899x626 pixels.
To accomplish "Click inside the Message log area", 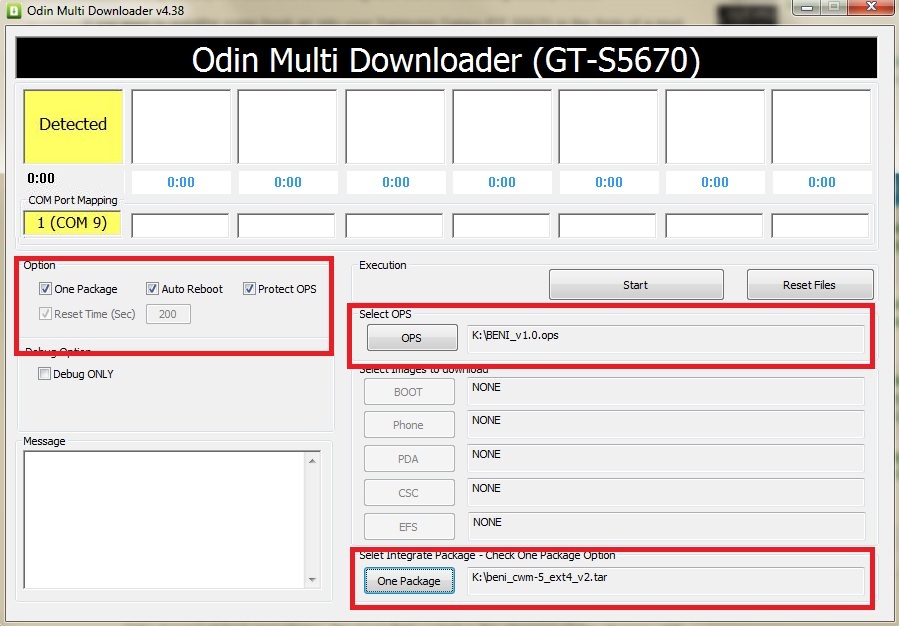I will coord(165,518).
